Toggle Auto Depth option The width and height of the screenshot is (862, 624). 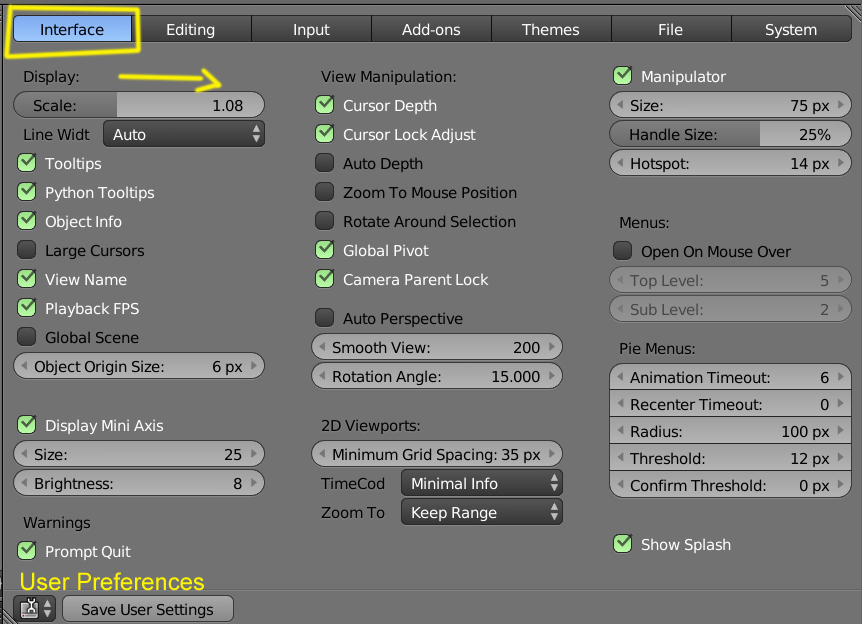(325, 164)
